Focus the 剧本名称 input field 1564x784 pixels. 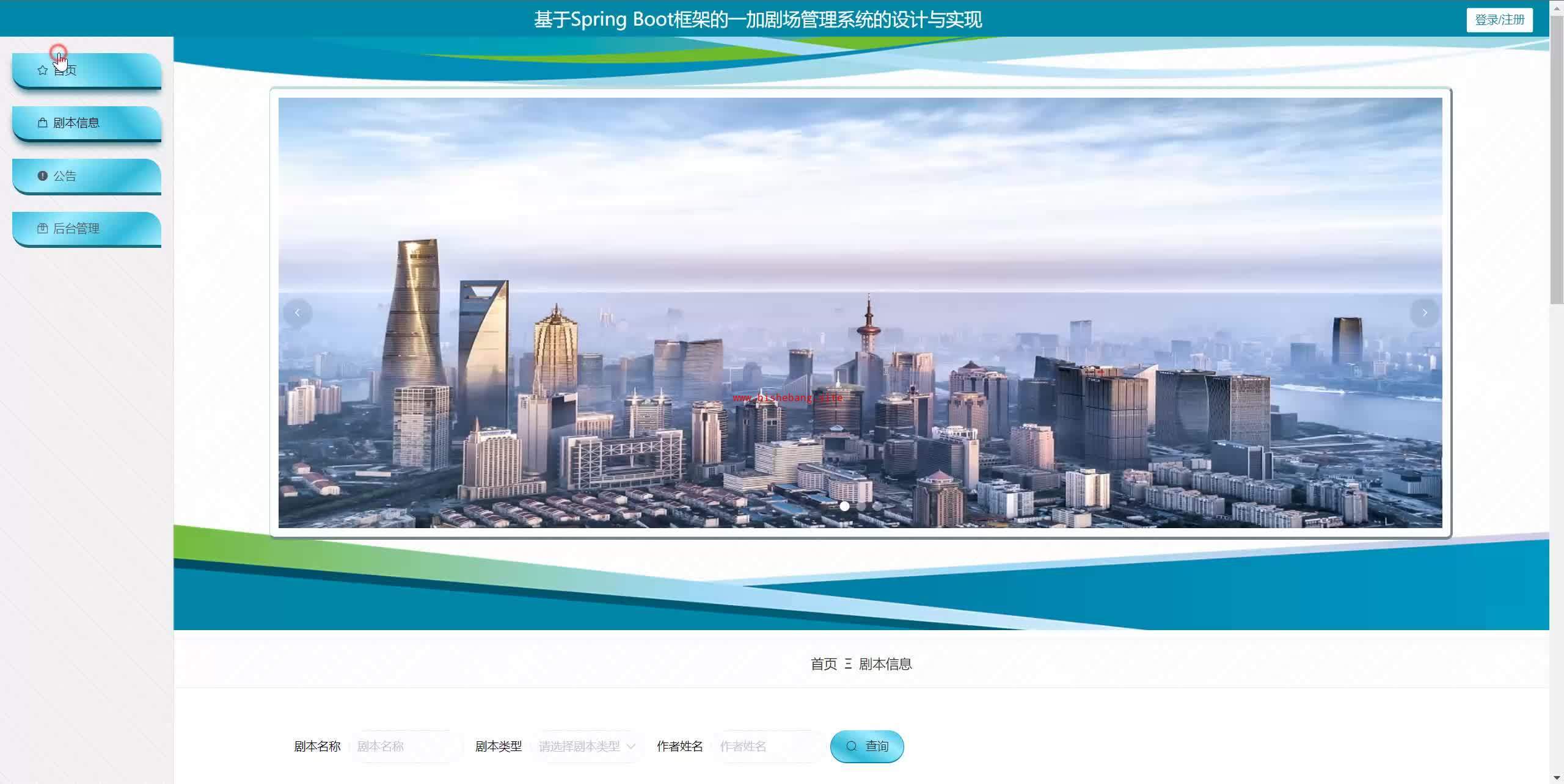tap(404, 746)
